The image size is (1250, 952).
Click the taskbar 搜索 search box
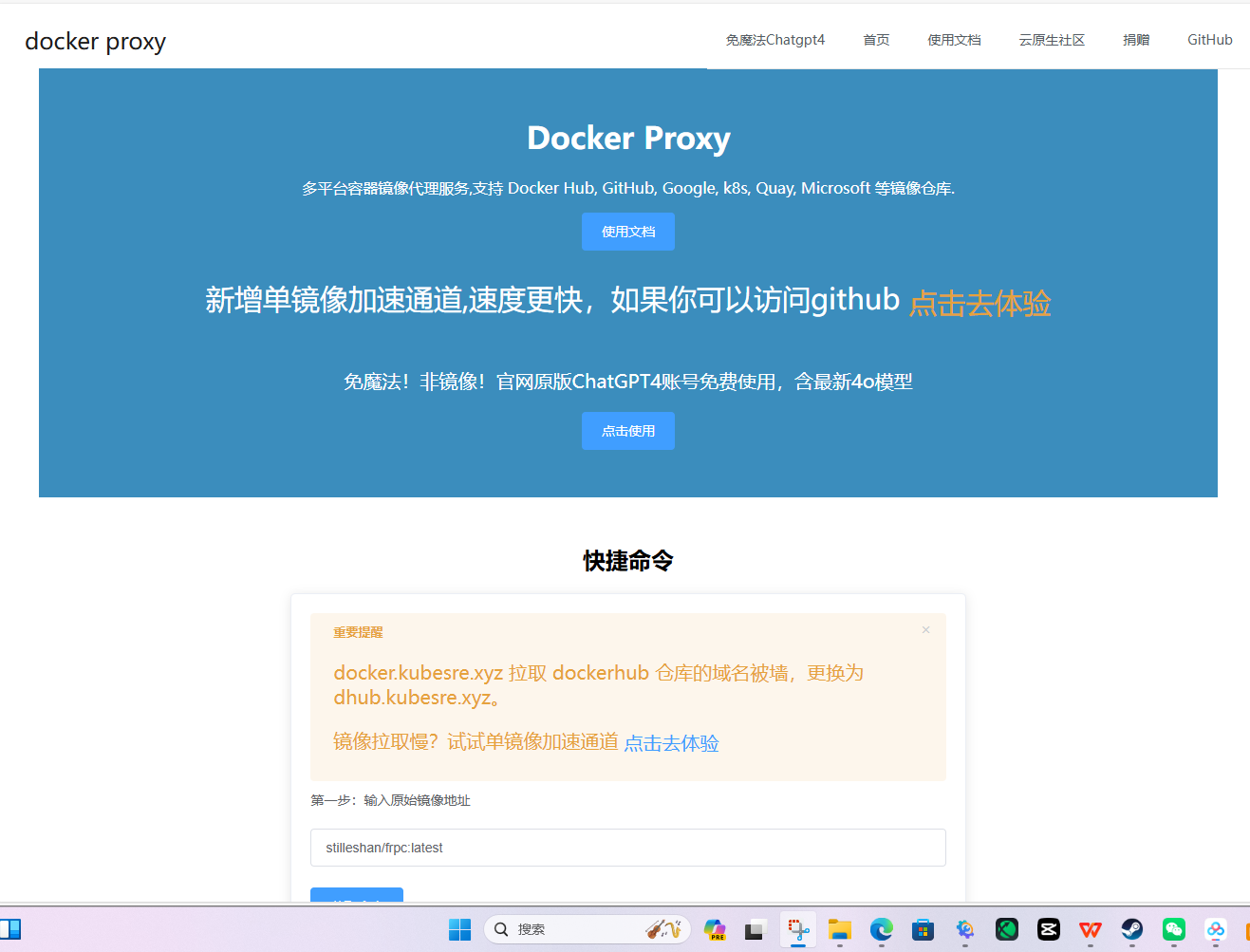tap(588, 929)
